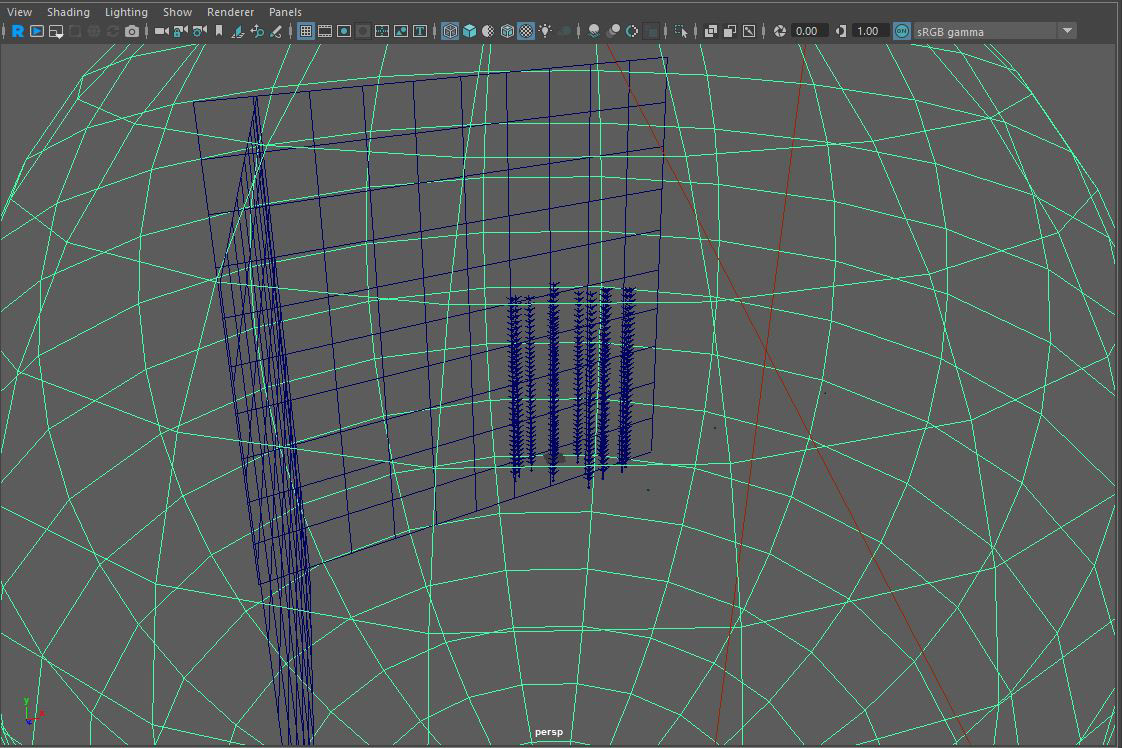Screen dimensions: 1122x748
Task: Open Camera Attributes icon
Action: point(200,31)
